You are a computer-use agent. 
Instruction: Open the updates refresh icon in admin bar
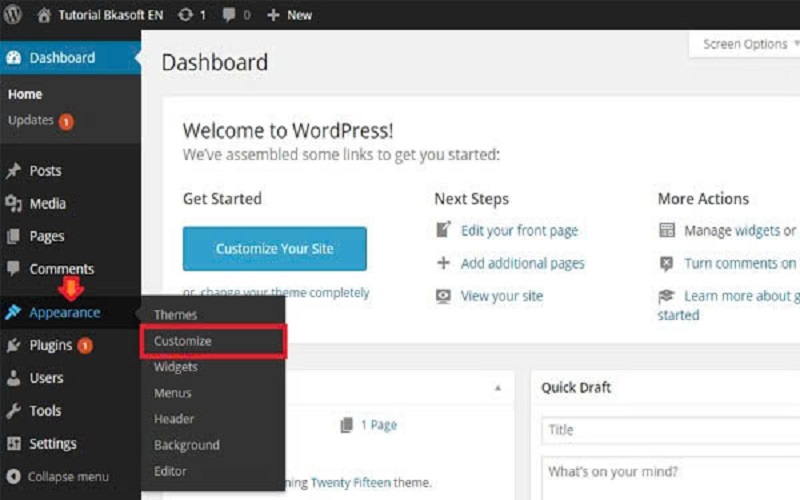pos(185,15)
